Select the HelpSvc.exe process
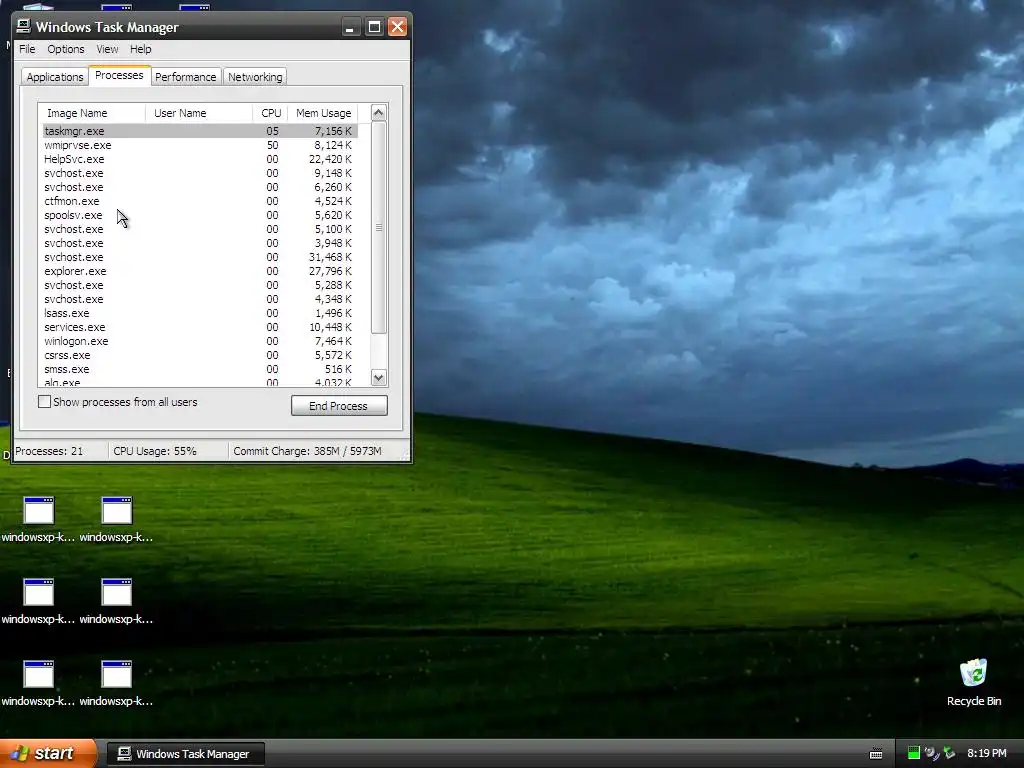Viewport: 1024px width, 768px height. click(x=200, y=159)
